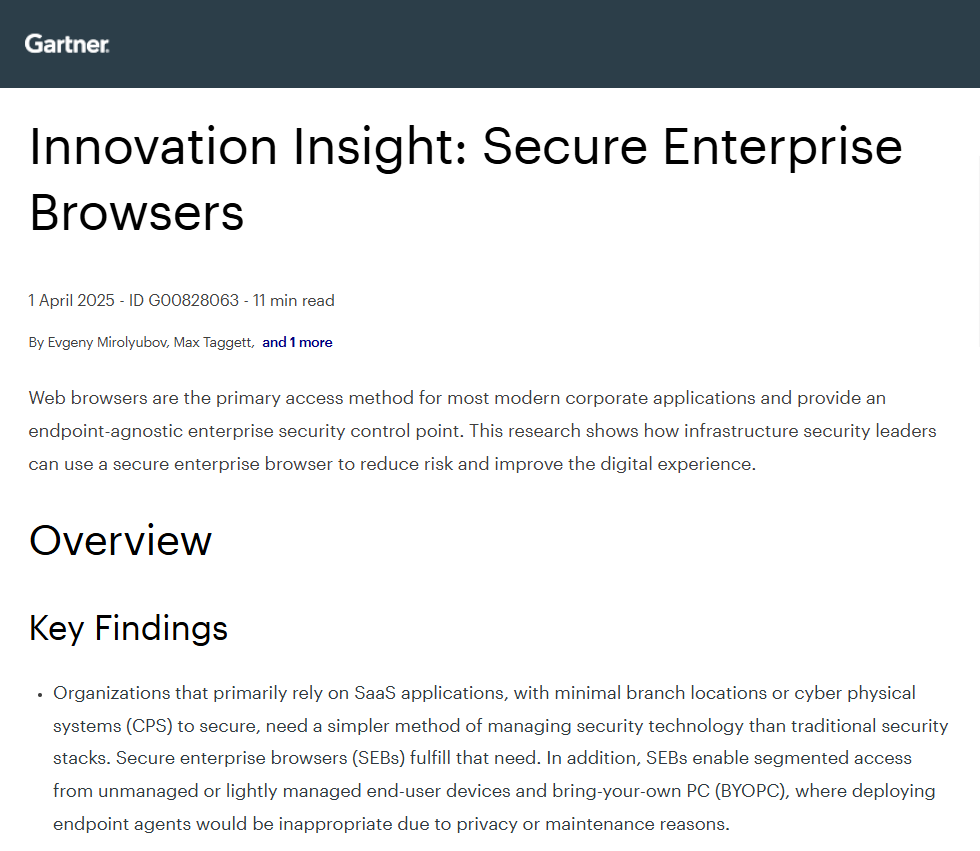Expand the "and 1 more" authors link
980x851 pixels.
tap(297, 343)
